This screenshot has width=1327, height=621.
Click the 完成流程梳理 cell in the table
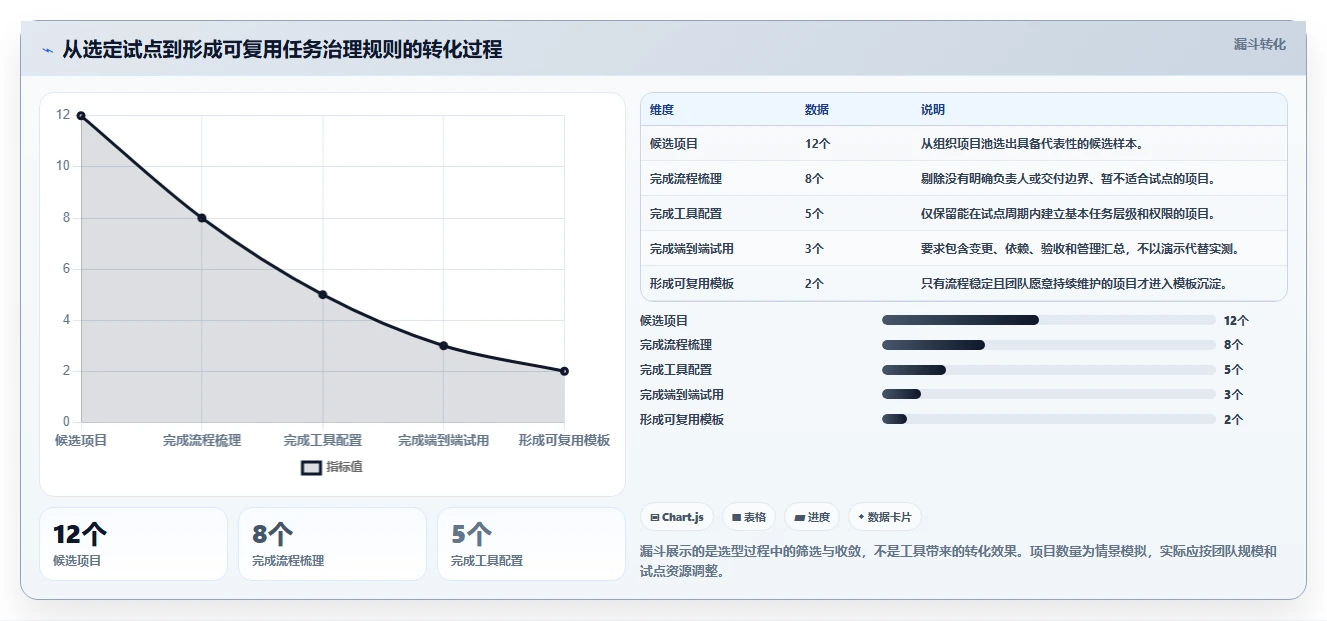point(686,179)
